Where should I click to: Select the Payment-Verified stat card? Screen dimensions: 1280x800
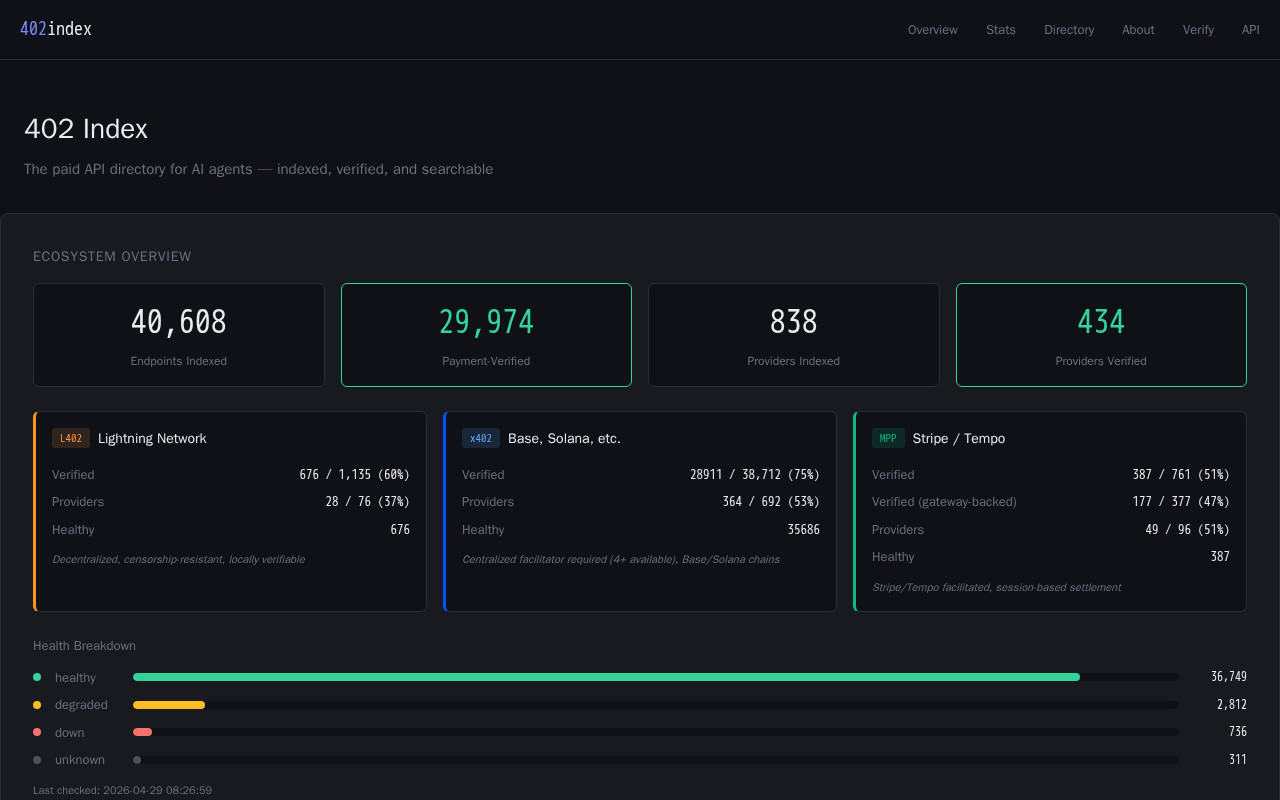(x=486, y=335)
